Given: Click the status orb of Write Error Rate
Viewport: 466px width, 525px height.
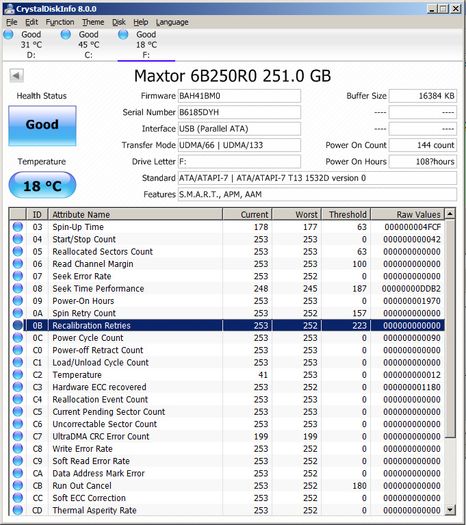Looking at the screenshot, I should click(18, 448).
